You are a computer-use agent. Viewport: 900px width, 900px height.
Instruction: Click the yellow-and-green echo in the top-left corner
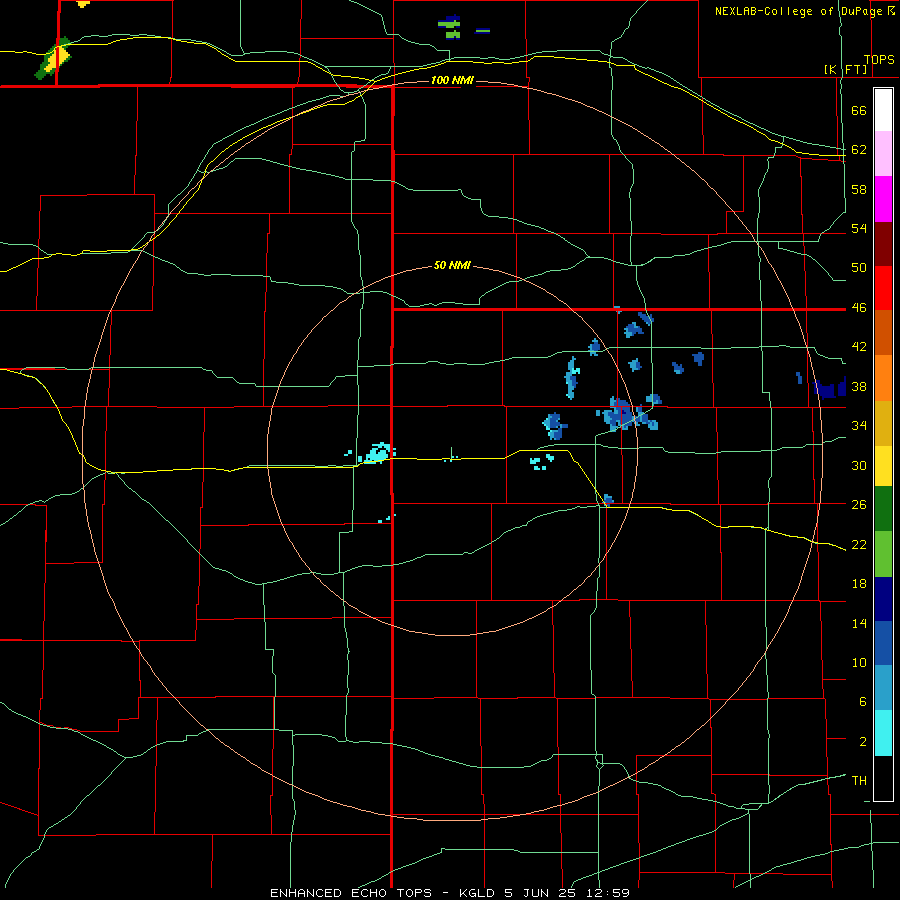point(55,58)
